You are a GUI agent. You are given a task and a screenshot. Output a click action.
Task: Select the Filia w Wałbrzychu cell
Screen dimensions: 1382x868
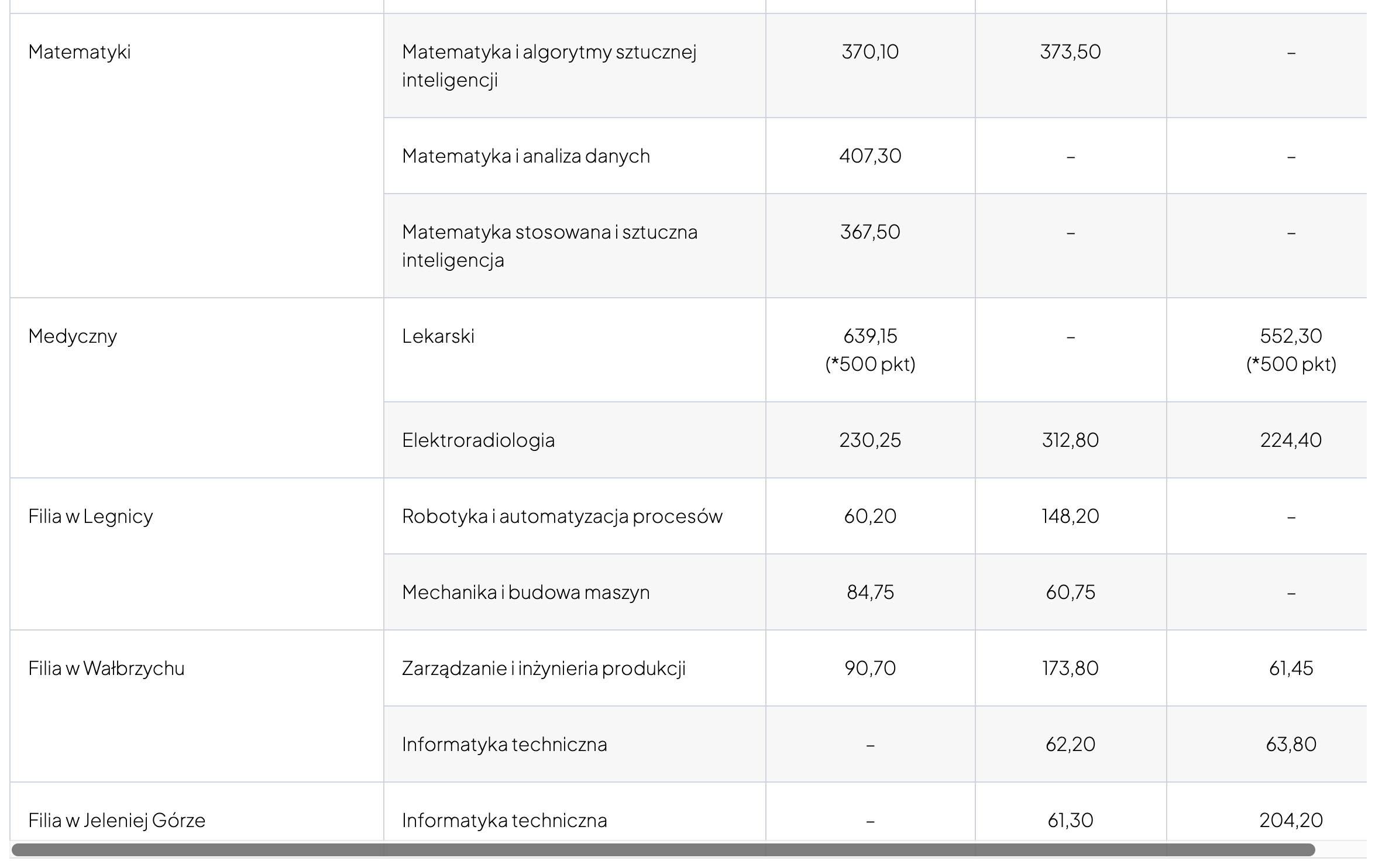click(x=106, y=669)
